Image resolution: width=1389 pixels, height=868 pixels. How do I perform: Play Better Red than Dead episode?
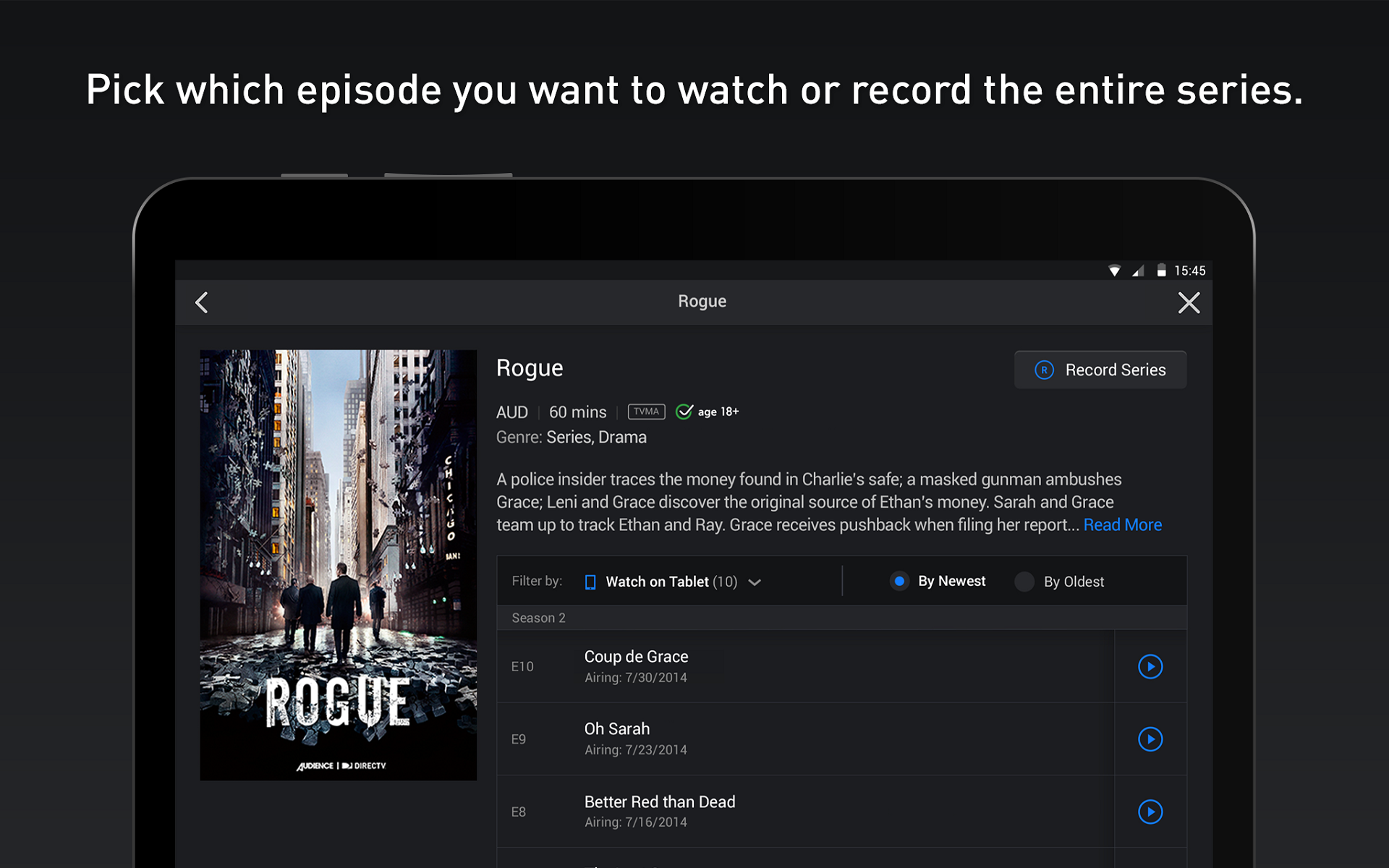[x=1150, y=812]
